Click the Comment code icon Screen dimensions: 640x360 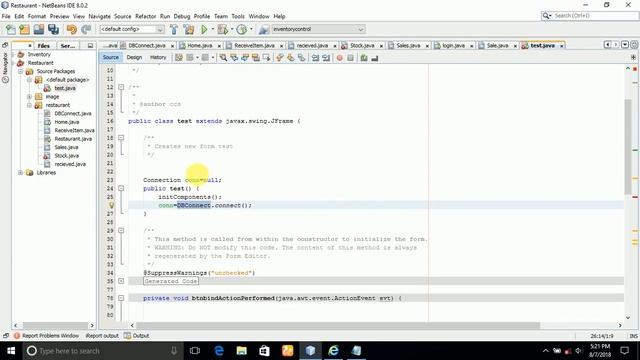pyautogui.click(x=364, y=58)
